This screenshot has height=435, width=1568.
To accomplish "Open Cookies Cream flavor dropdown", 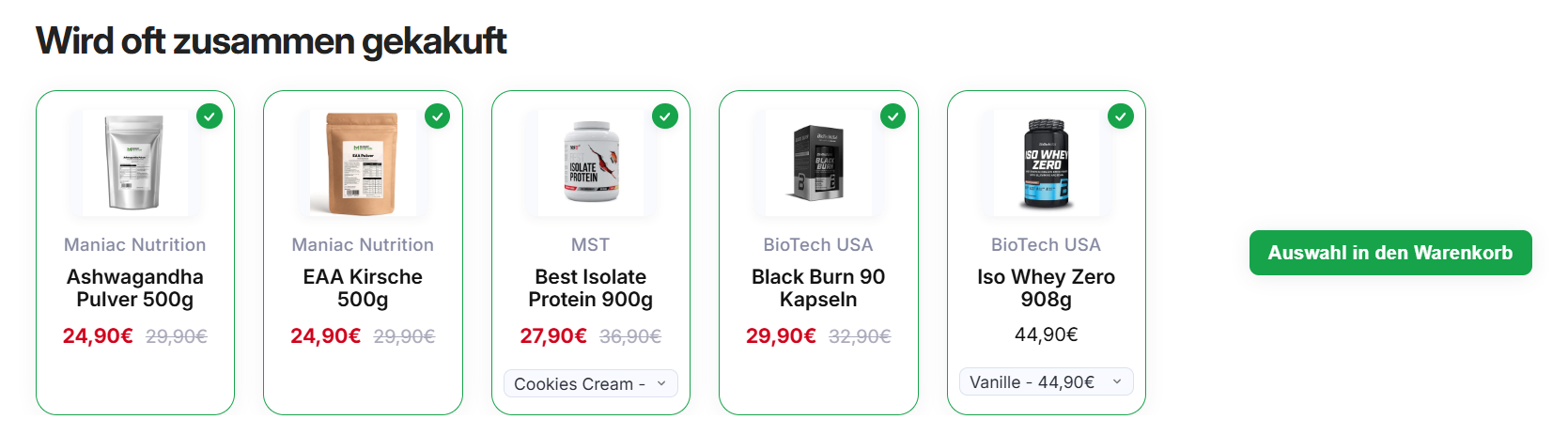I will click(x=590, y=383).
